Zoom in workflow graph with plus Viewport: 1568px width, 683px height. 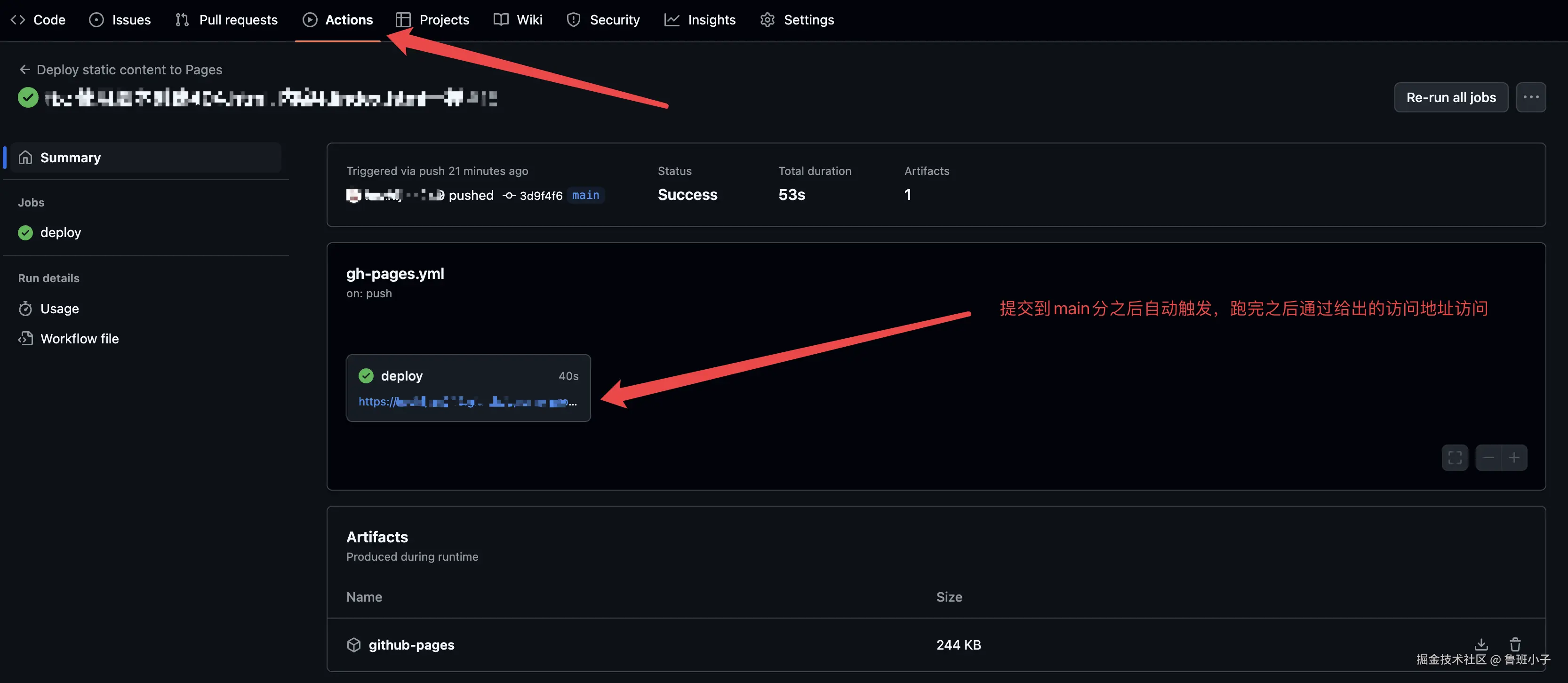point(1514,457)
